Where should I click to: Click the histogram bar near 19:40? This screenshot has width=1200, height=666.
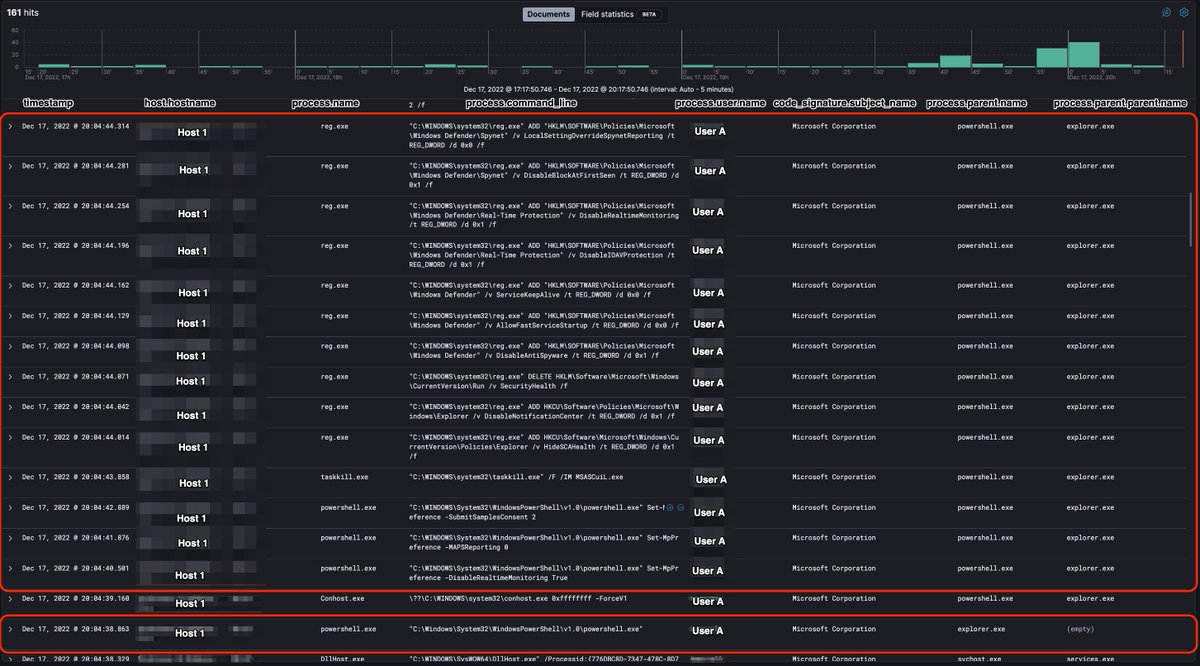click(x=955, y=62)
